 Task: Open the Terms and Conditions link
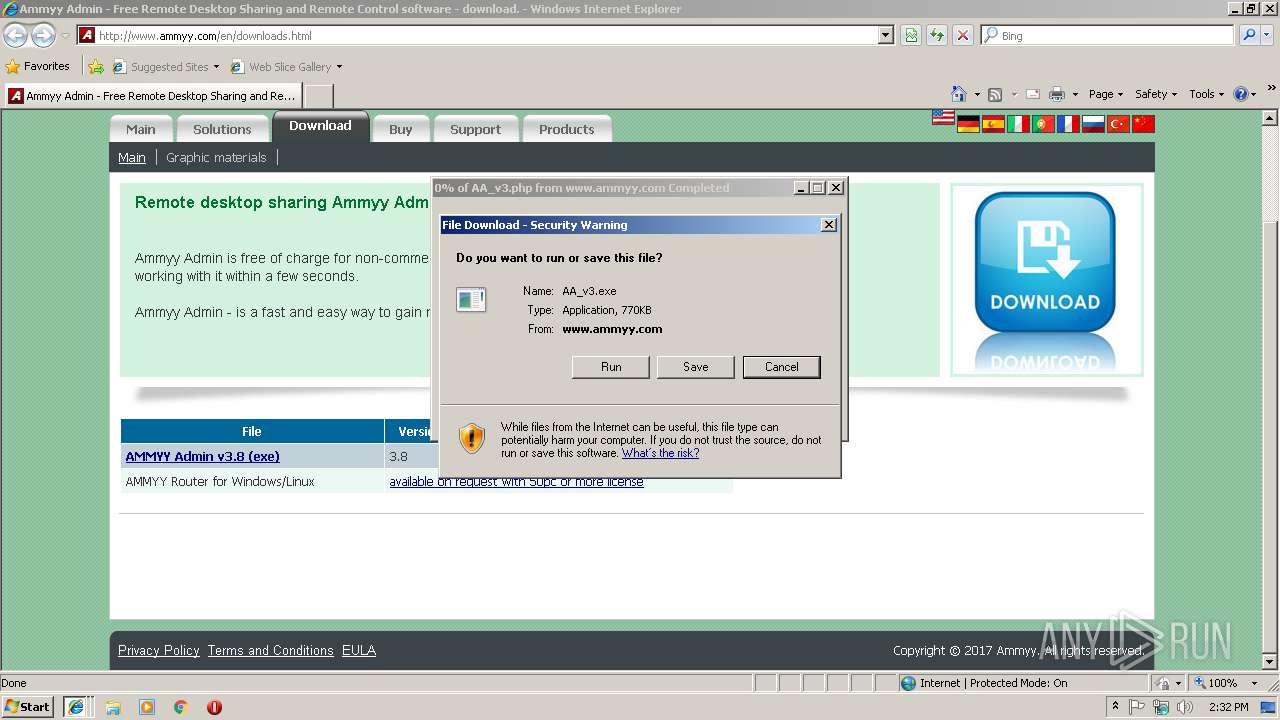[x=271, y=650]
